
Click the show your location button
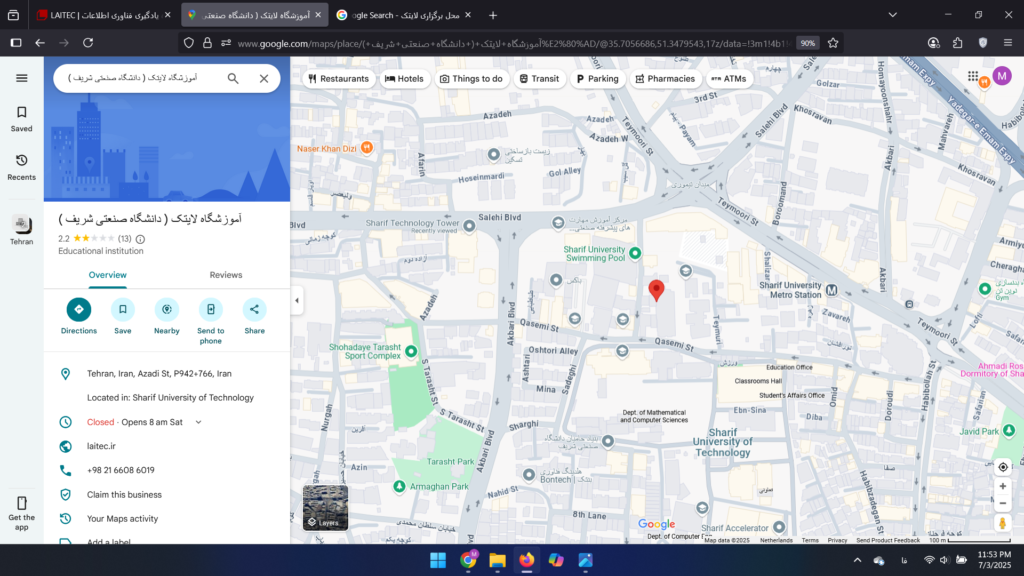pyautogui.click(x=1002, y=467)
